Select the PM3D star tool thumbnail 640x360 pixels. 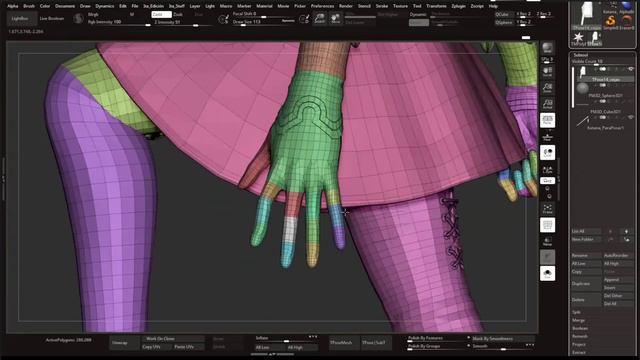[578, 39]
